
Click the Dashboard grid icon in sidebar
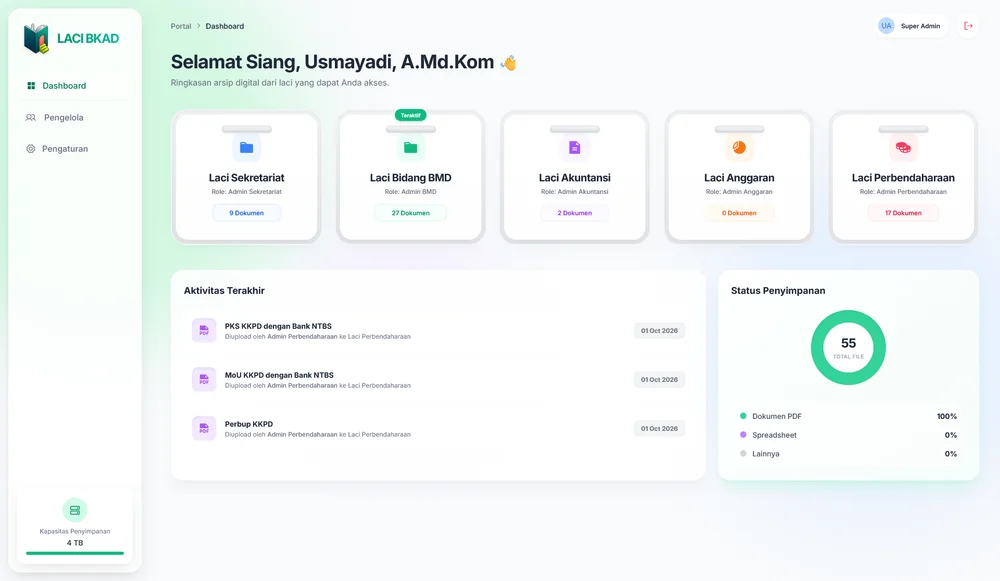[31, 85]
